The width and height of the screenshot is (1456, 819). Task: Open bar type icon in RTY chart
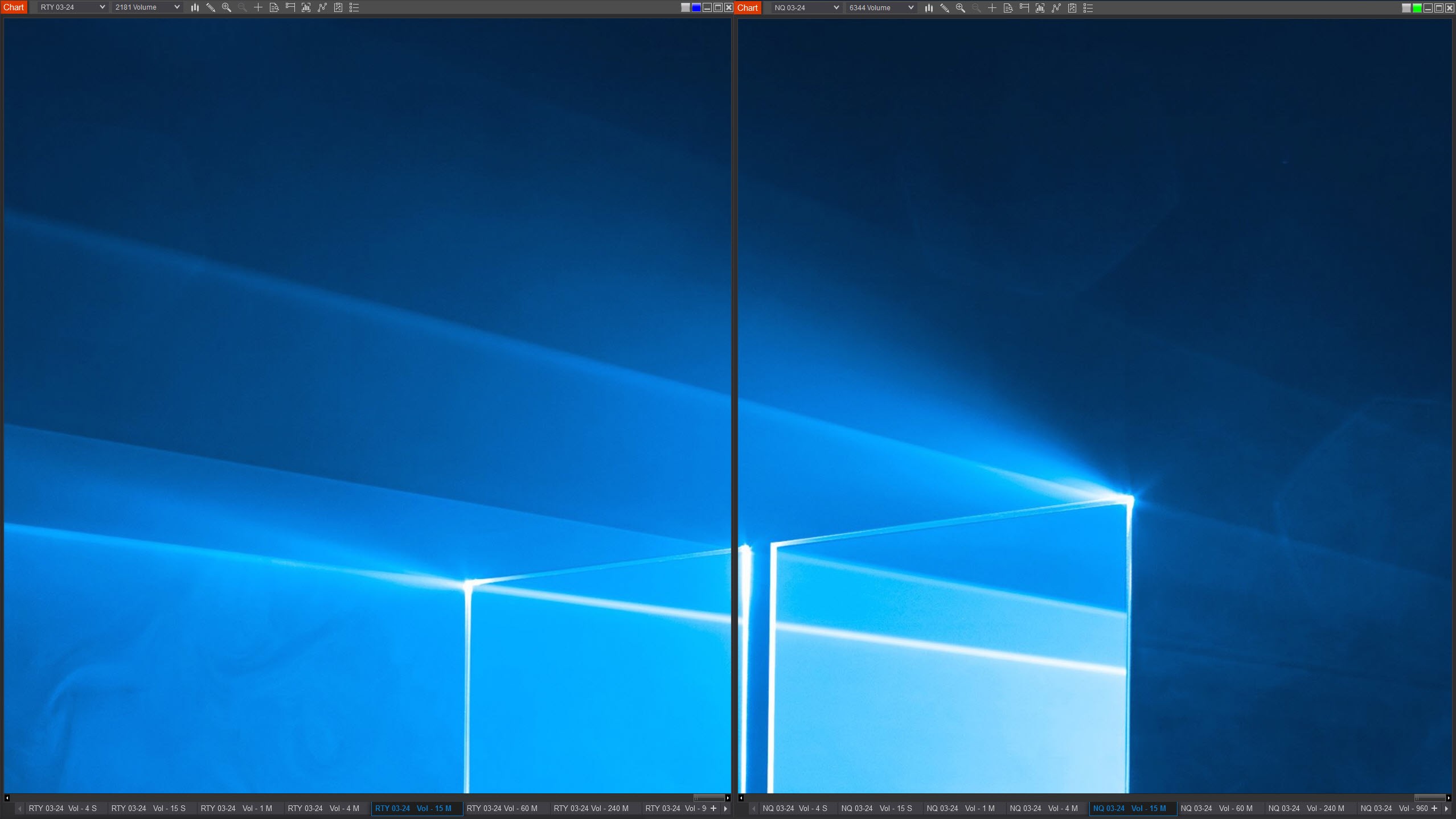tap(194, 7)
